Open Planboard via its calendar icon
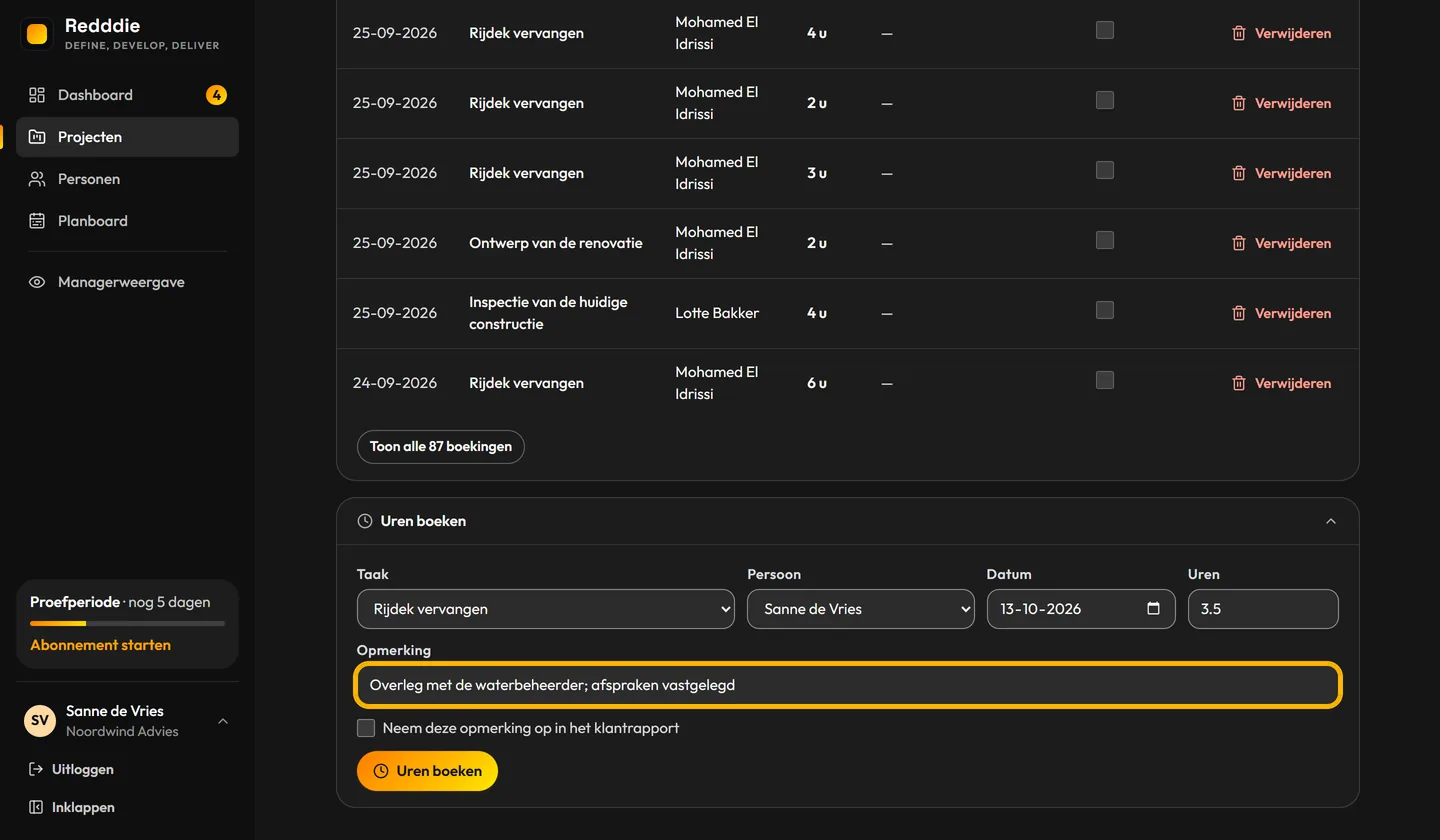Viewport: 1440px width, 840px height. point(37,221)
